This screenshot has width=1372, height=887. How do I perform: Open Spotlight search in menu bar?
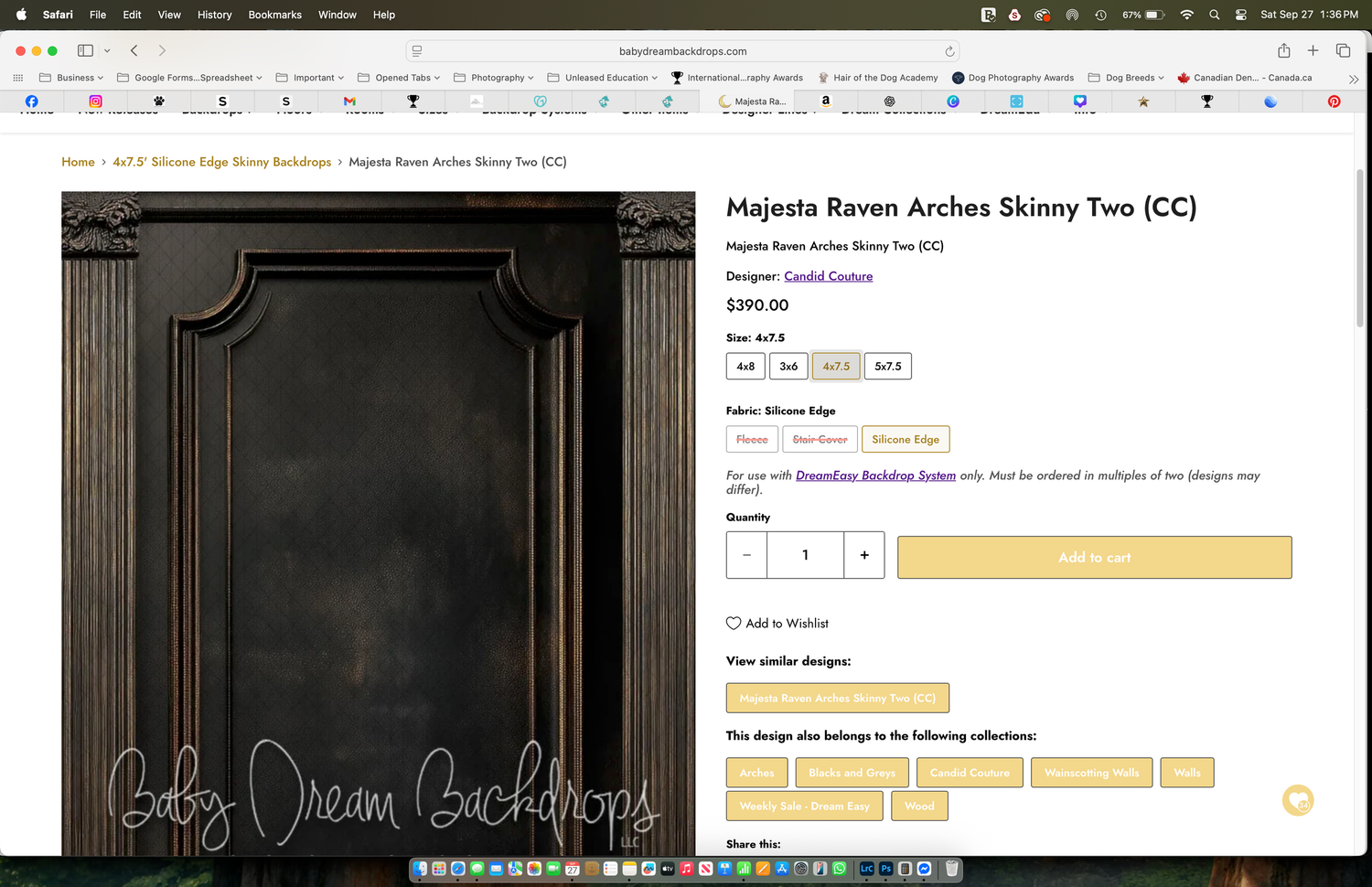[1214, 15]
